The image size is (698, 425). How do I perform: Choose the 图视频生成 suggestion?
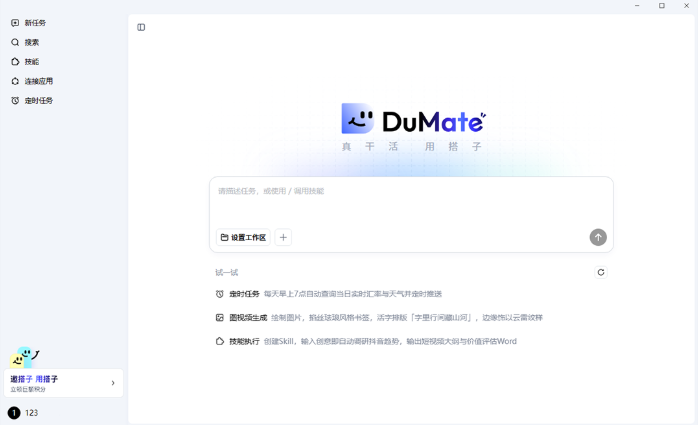[379, 317]
